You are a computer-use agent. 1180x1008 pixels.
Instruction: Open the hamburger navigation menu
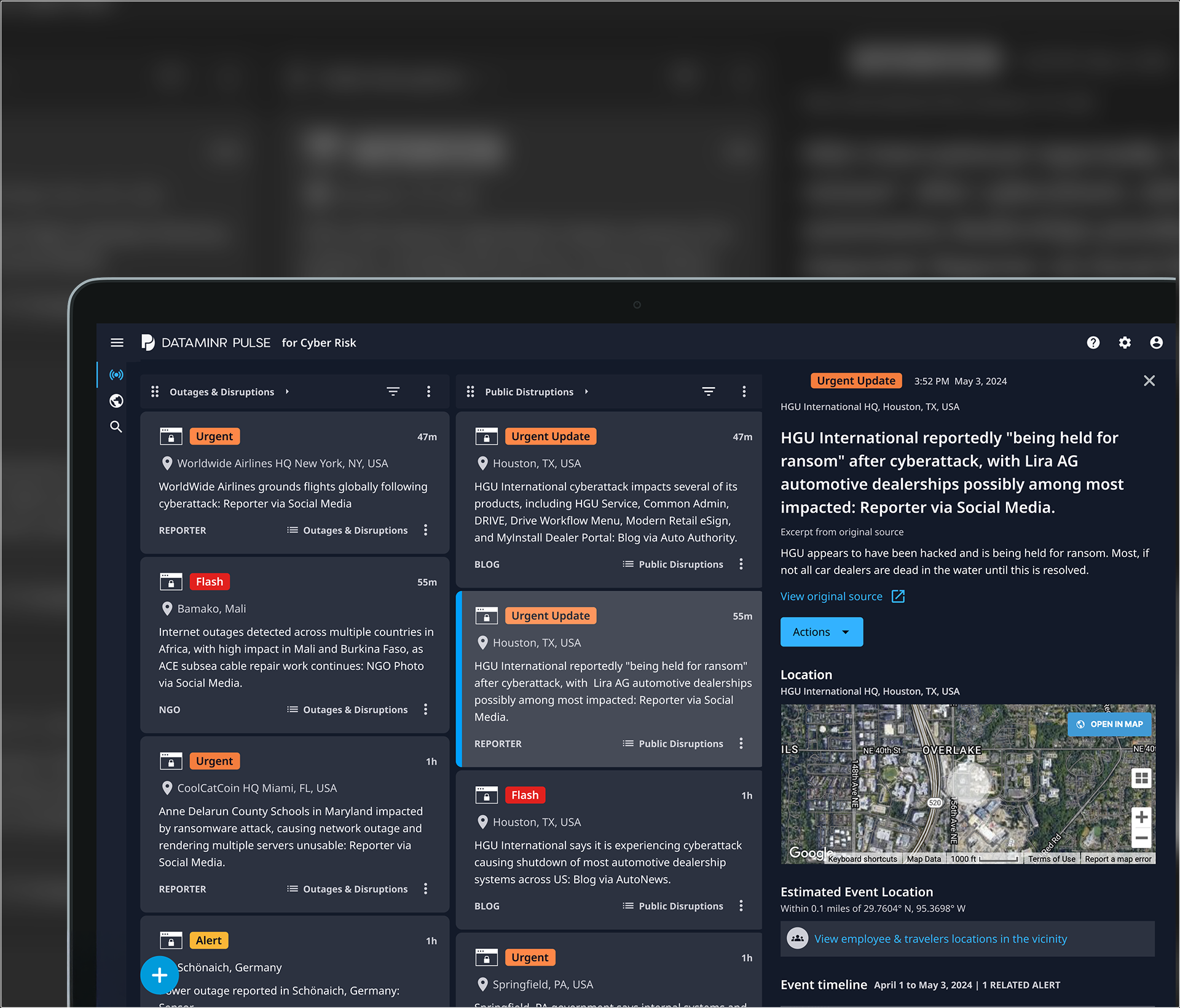tap(117, 342)
